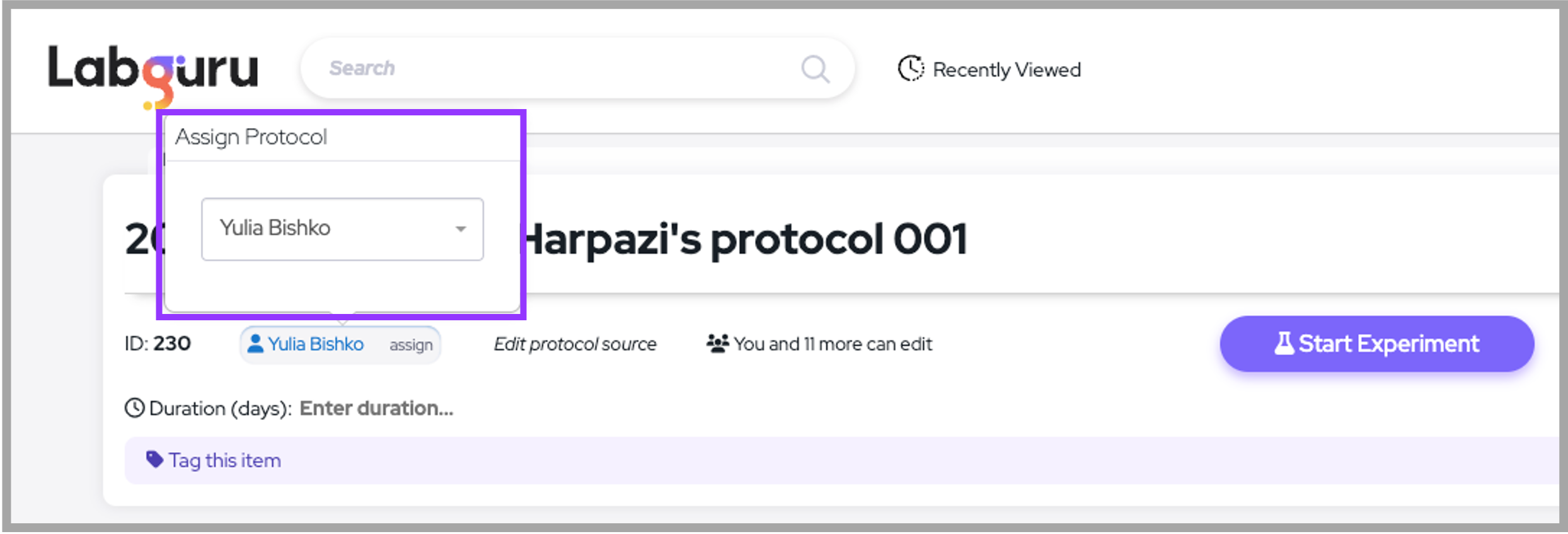Viewport: 1568px width, 534px height.
Task: Click the Enter duration field
Action: tap(376, 409)
